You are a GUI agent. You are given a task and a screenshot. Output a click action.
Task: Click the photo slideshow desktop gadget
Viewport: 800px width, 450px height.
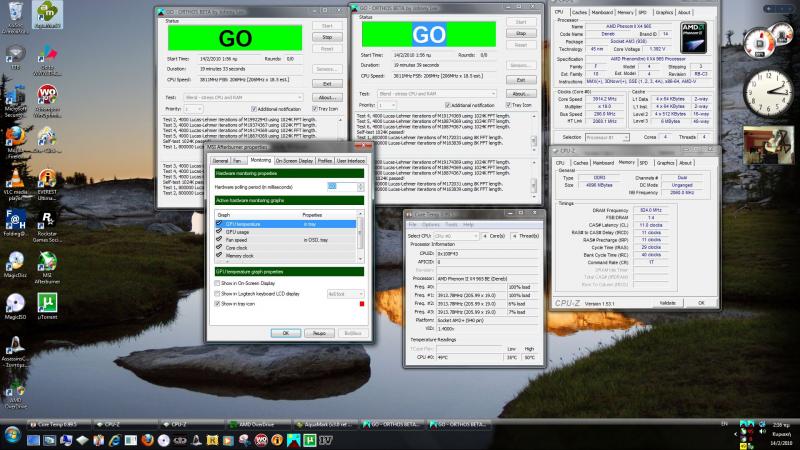768,145
